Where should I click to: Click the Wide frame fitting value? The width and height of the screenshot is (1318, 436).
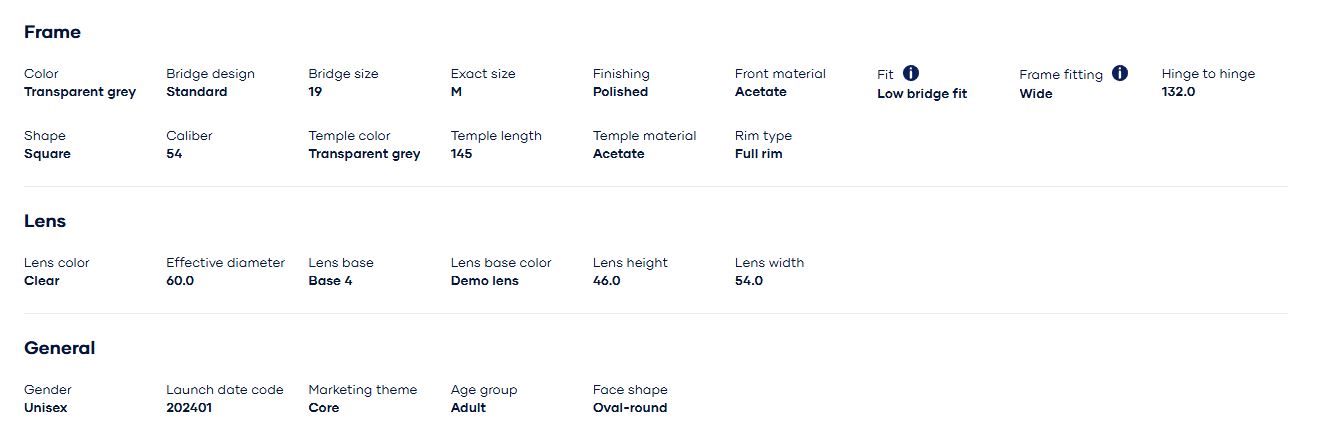tap(1036, 94)
